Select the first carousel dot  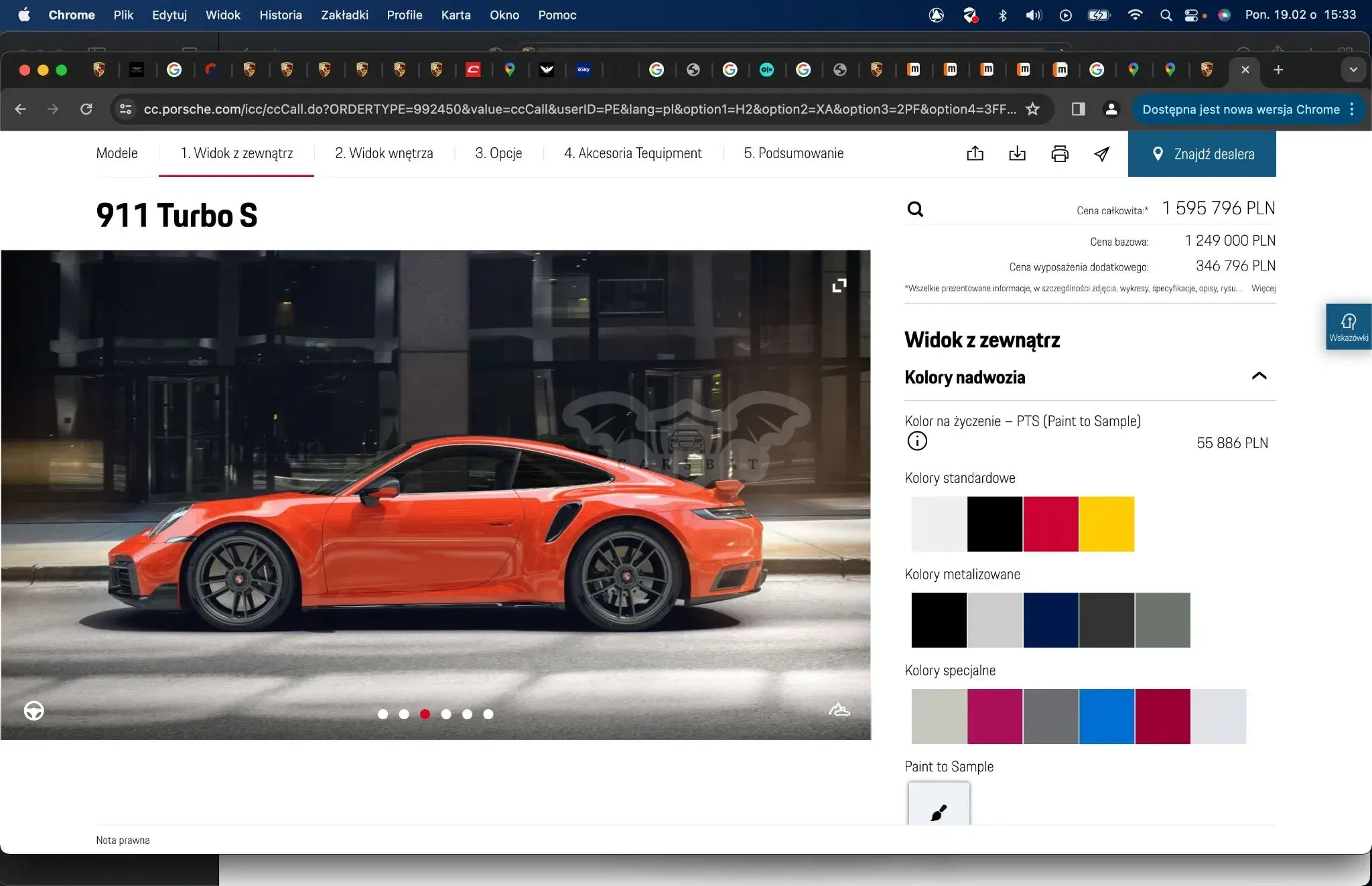tap(383, 714)
